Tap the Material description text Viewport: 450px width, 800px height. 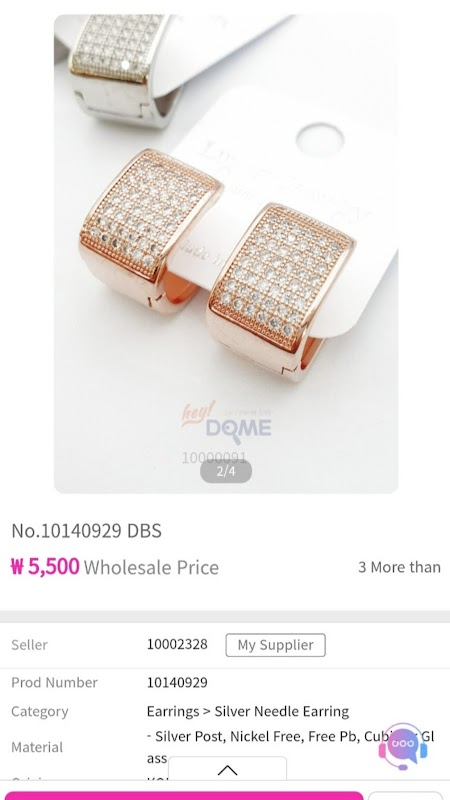(290, 747)
